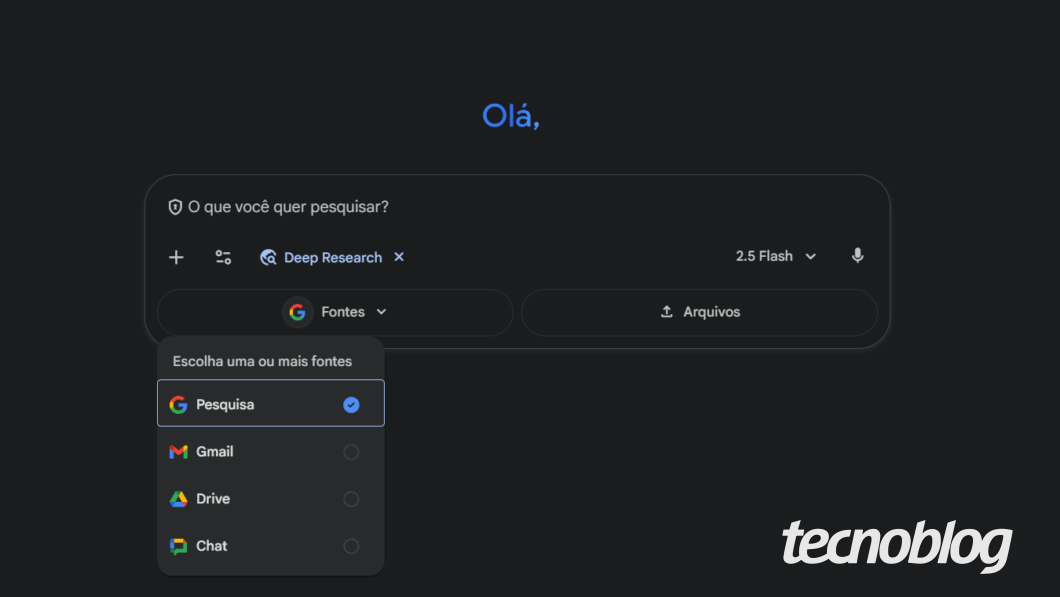Open the 2.5 Flash model dropdown
This screenshot has width=1060, height=597.
tap(777, 255)
